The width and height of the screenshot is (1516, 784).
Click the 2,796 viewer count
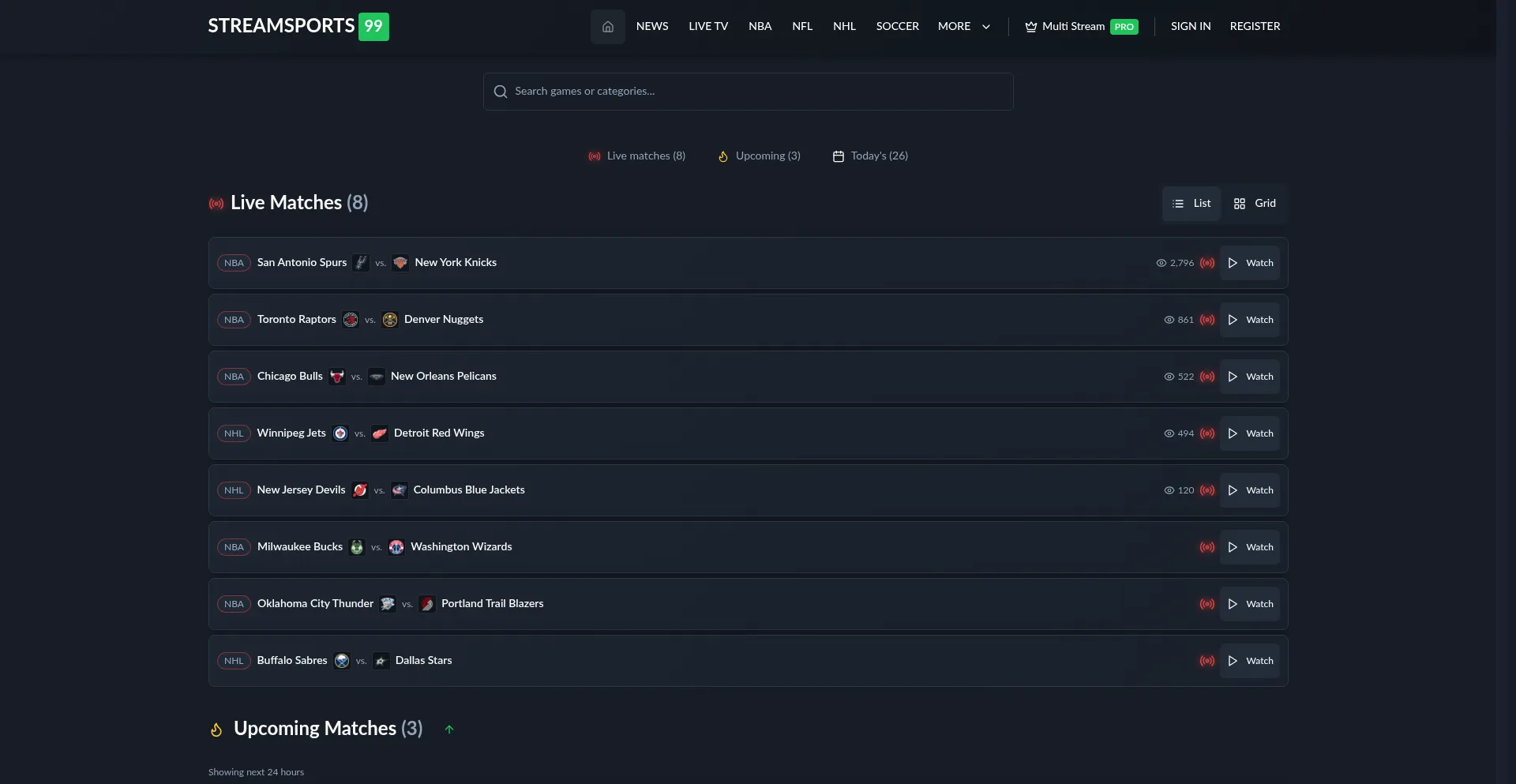coord(1182,263)
